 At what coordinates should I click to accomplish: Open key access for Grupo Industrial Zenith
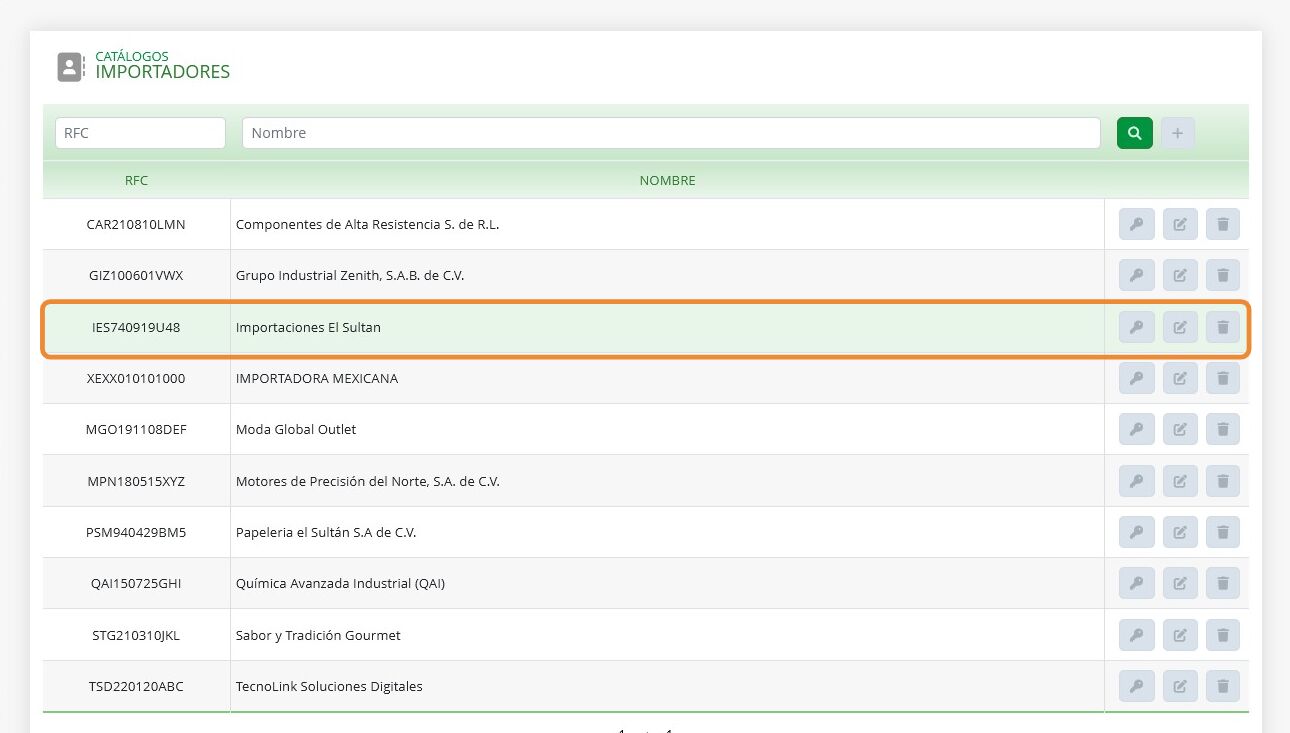(1136, 275)
